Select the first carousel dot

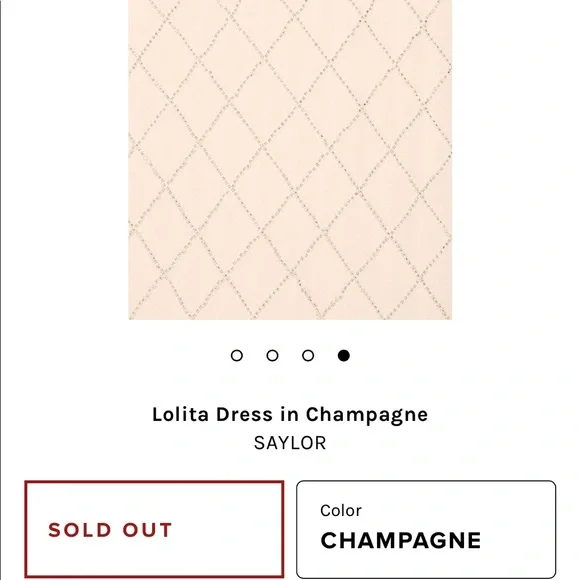click(x=237, y=355)
